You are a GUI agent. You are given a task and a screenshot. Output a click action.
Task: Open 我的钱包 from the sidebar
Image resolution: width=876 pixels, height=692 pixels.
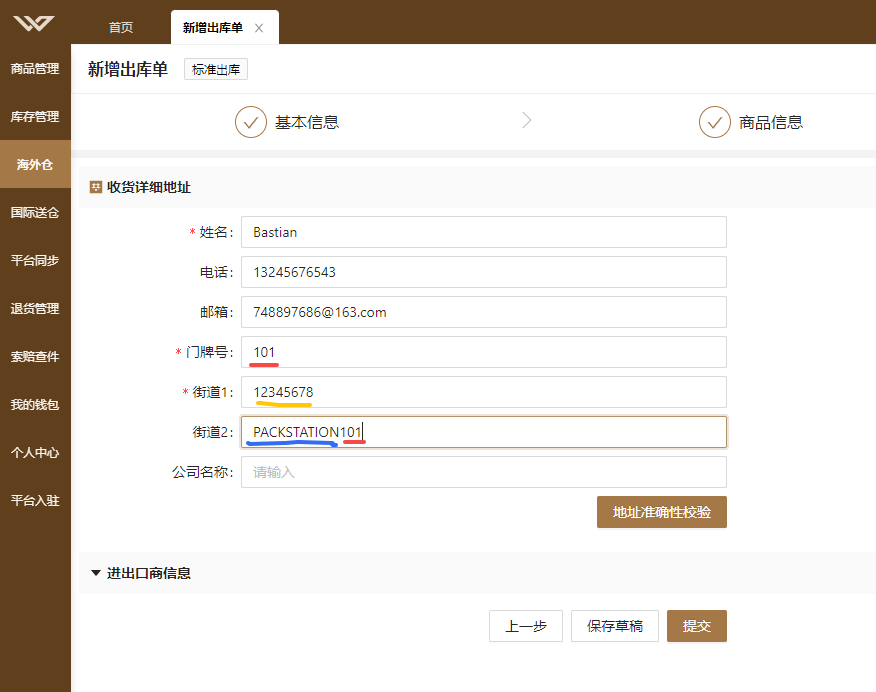pos(35,405)
